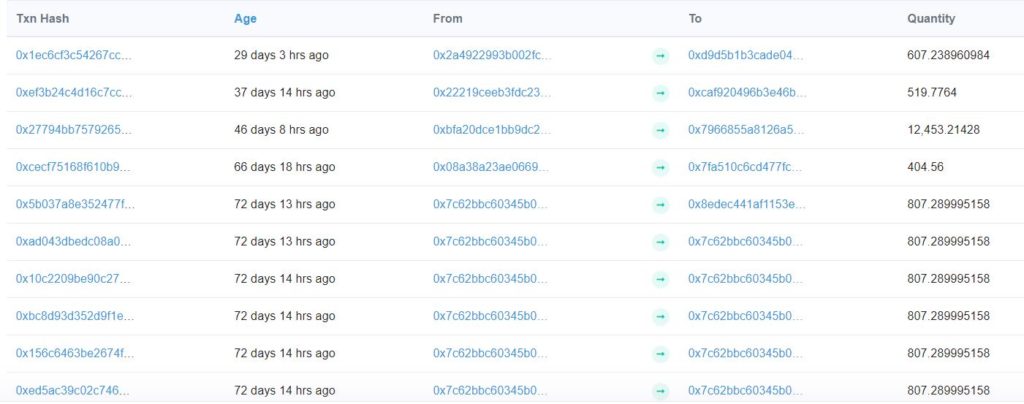Toggle the Age column header format
The width and height of the screenshot is (1024, 404).
(x=245, y=19)
